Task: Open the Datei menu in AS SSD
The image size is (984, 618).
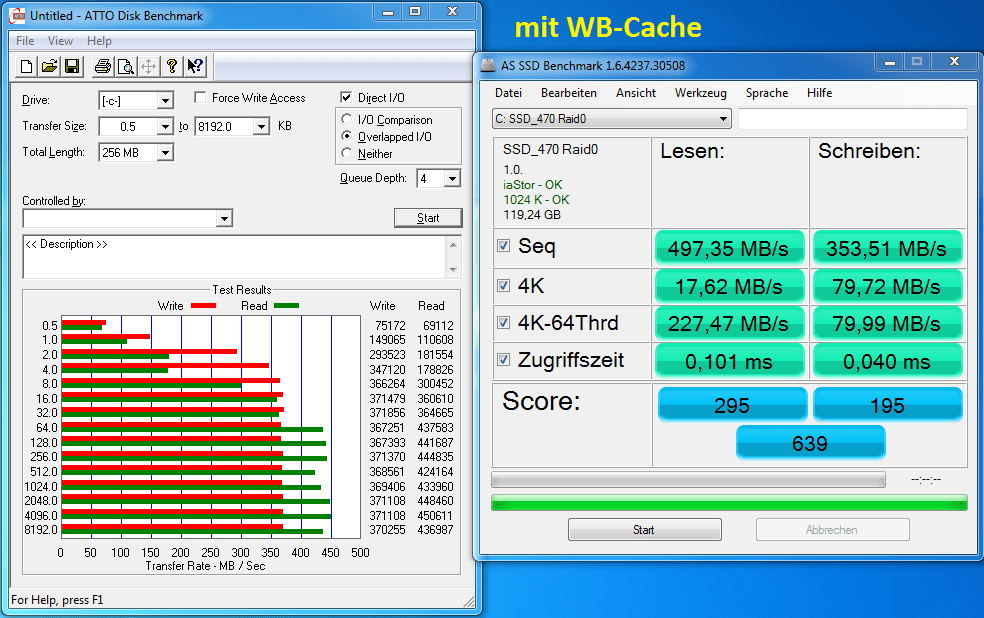Action: click(x=508, y=93)
